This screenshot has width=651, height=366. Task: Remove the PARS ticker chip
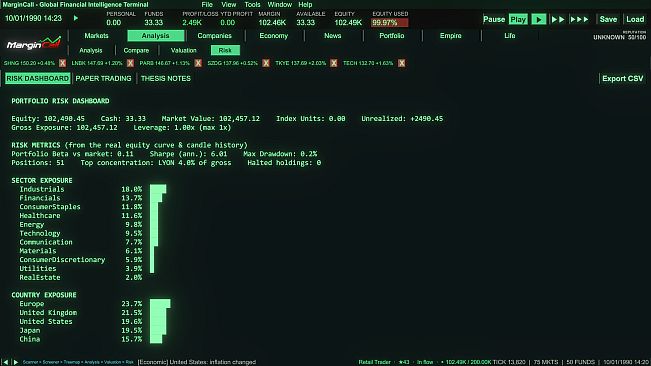coord(198,63)
